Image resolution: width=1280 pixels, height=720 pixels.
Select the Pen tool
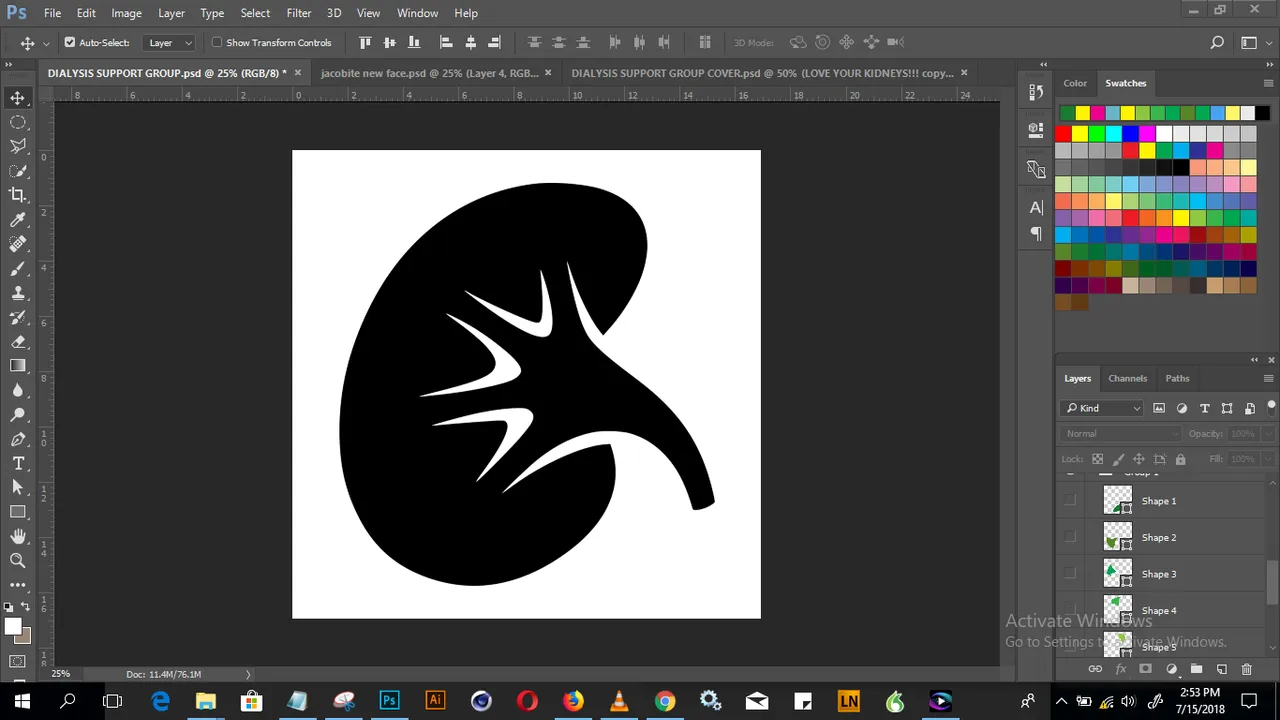(18, 440)
